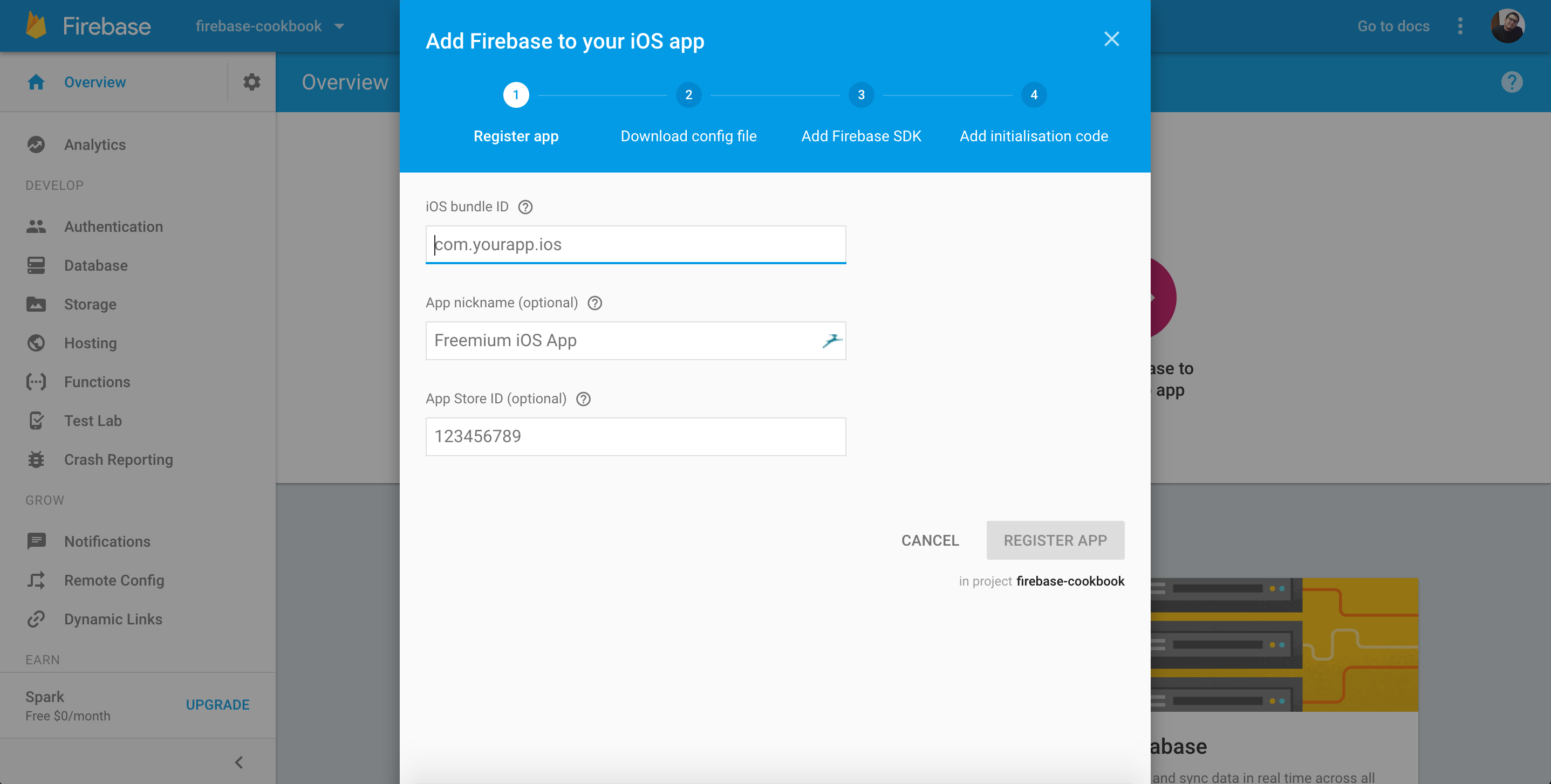Click the REGISTER APP button

point(1055,540)
